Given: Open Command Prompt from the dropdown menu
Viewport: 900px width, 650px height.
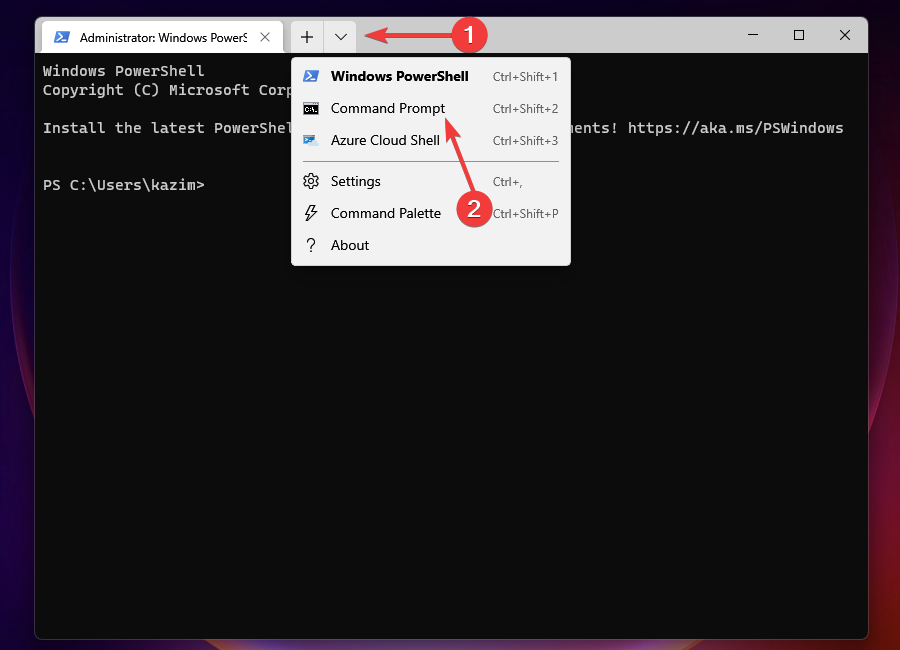Looking at the screenshot, I should [x=430, y=109].
